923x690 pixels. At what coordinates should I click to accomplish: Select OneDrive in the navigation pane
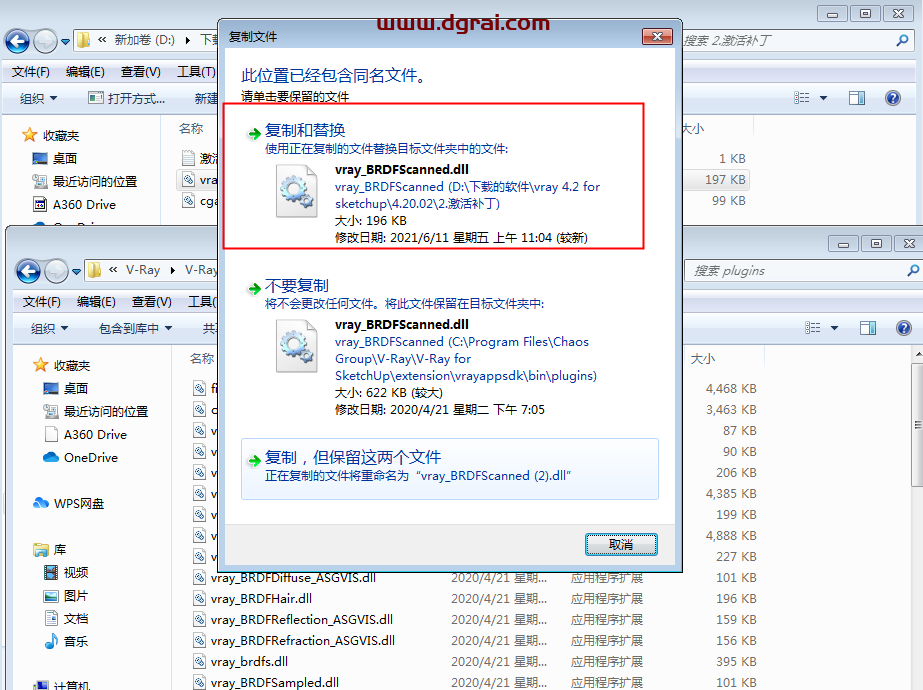[90, 457]
